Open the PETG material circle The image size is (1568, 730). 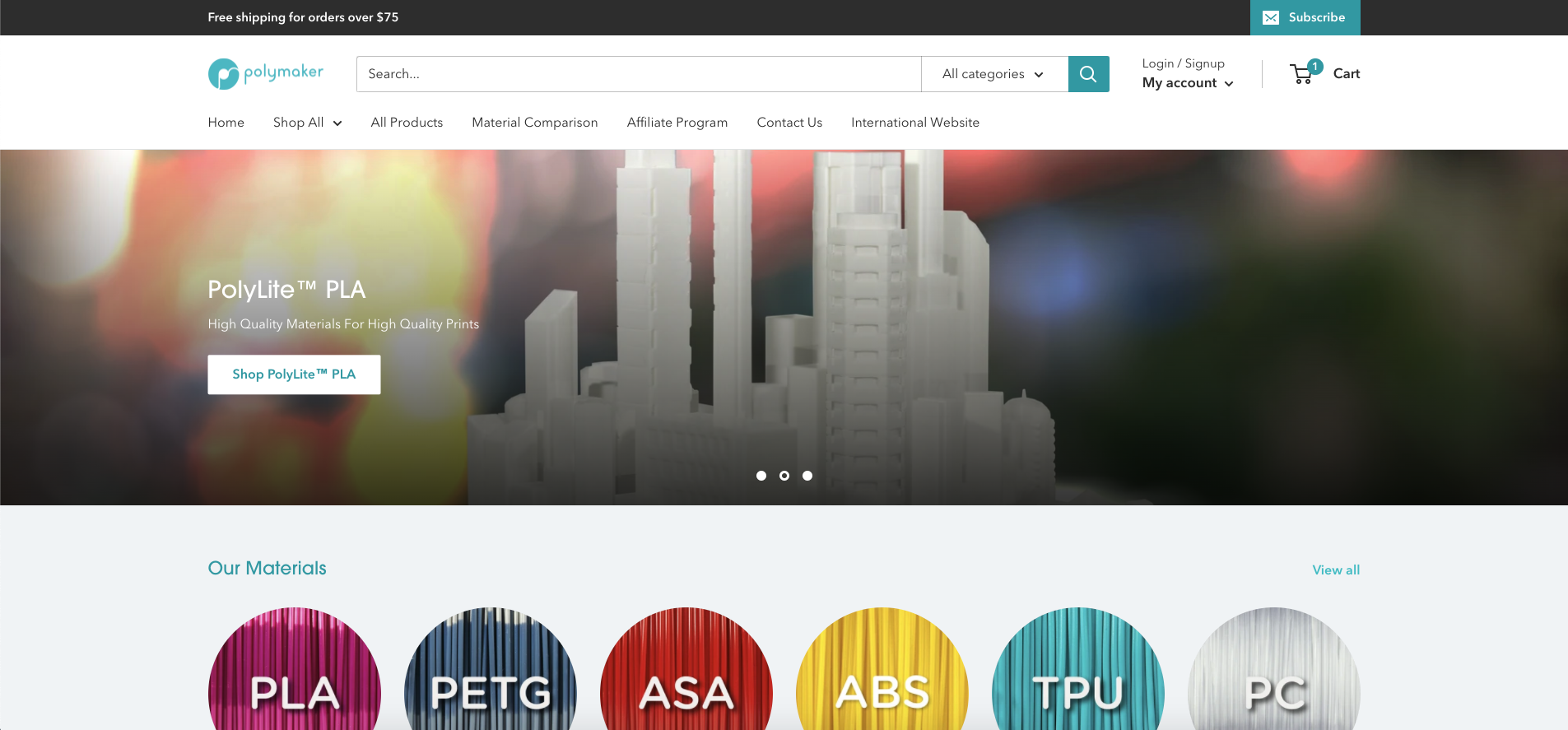[x=491, y=669]
